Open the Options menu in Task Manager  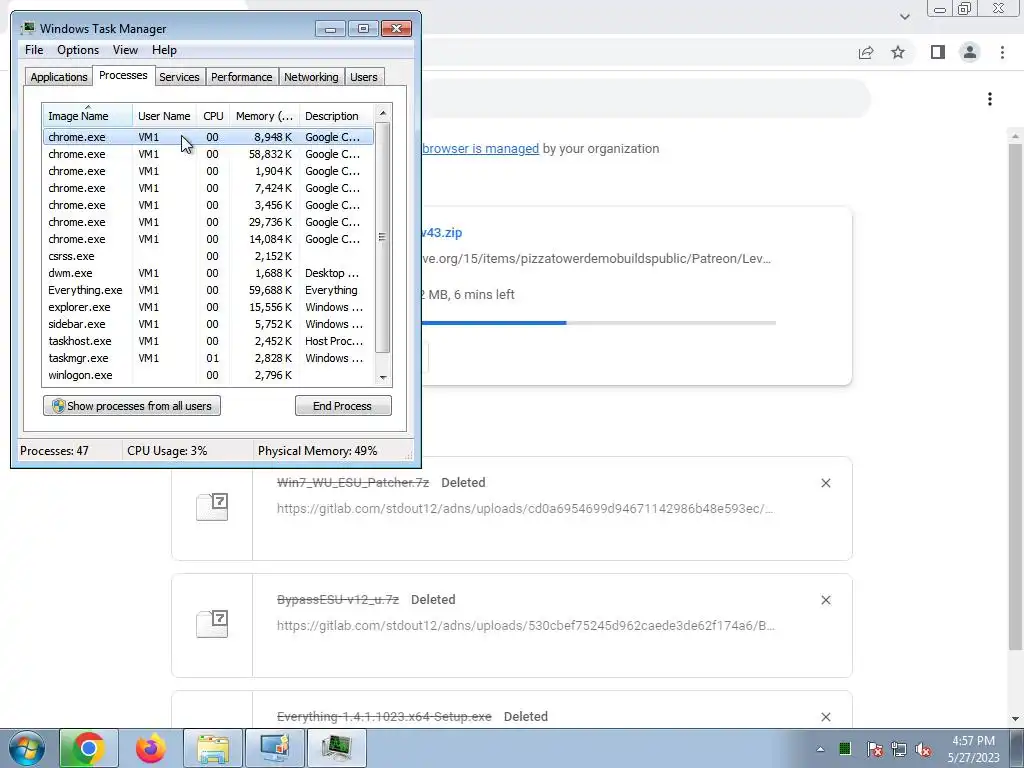click(78, 50)
